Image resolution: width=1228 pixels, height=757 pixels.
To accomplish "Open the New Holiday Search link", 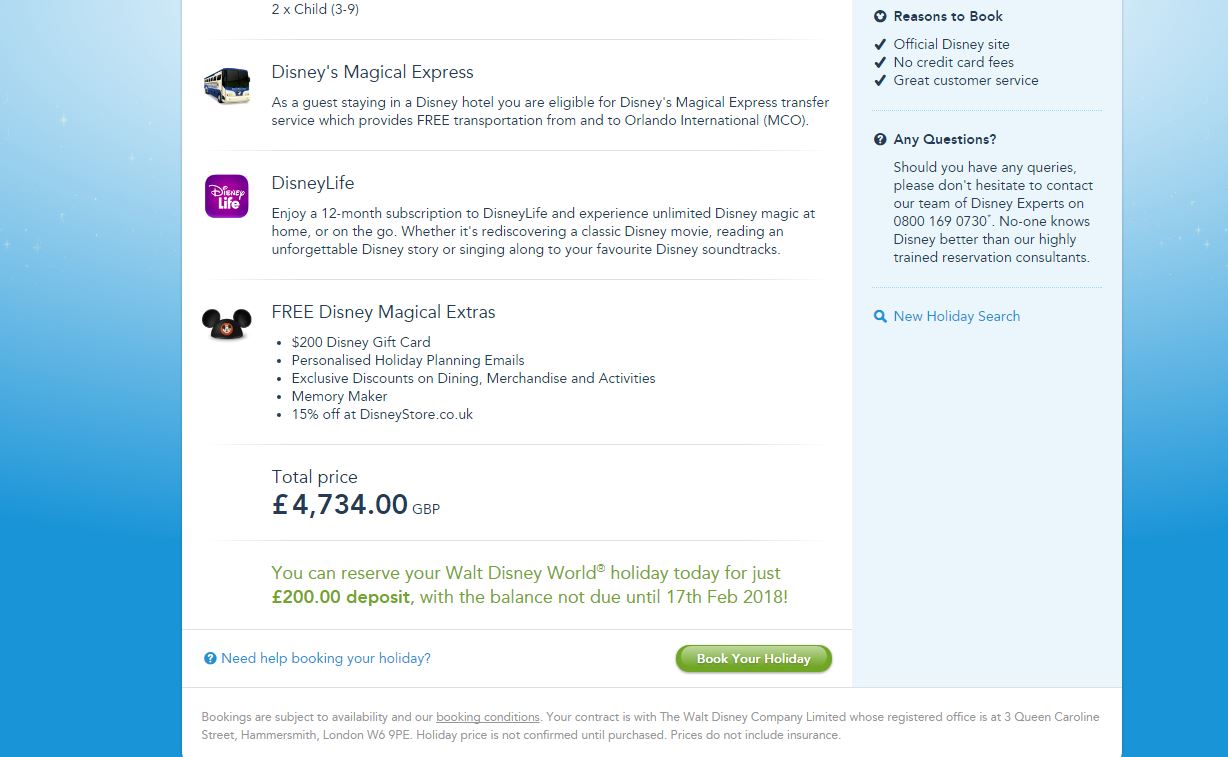I will click(956, 316).
